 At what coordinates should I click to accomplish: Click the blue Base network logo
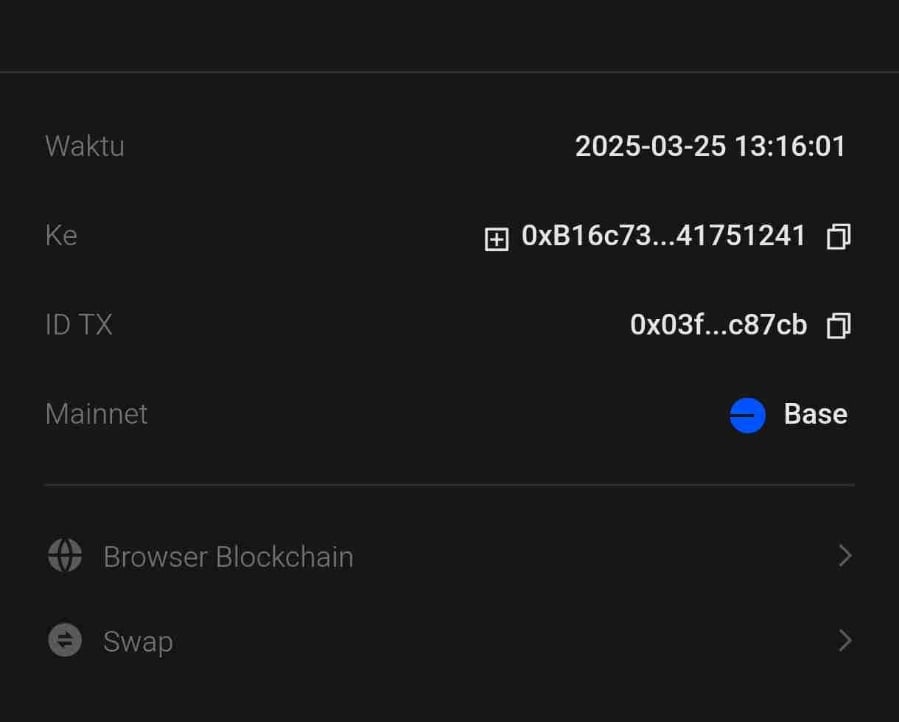coord(747,415)
